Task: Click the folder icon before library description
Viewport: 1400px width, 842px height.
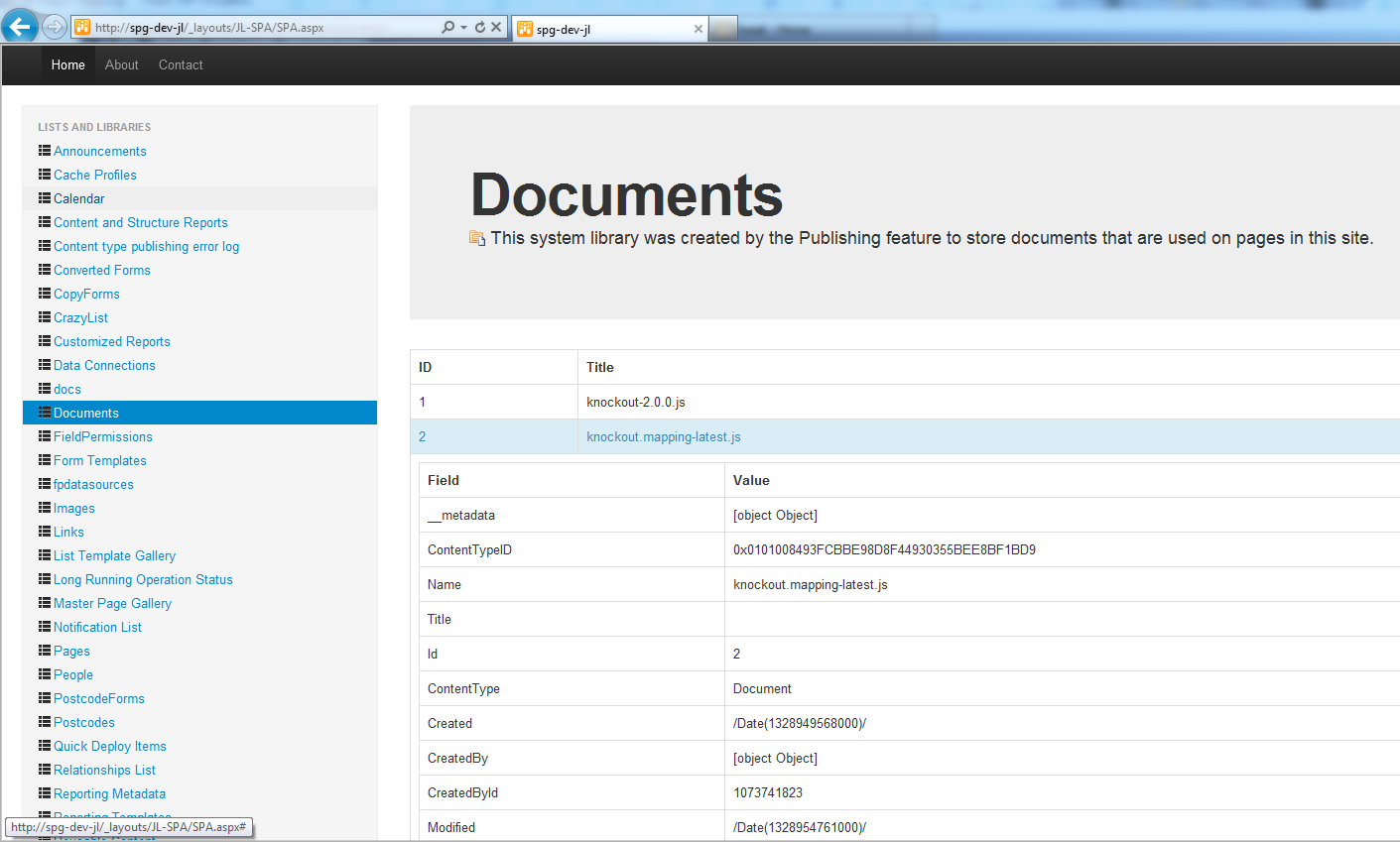Action: [477, 238]
